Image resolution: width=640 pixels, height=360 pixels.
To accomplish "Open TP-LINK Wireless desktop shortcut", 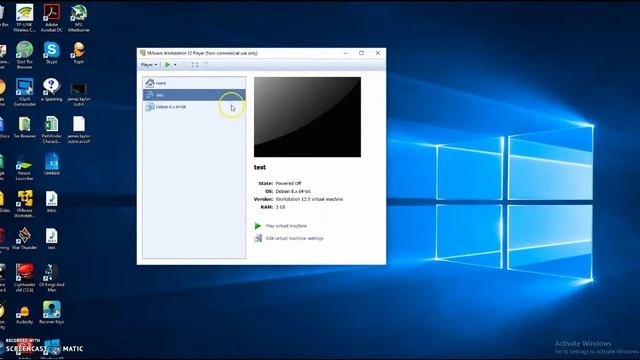I will [24, 18].
